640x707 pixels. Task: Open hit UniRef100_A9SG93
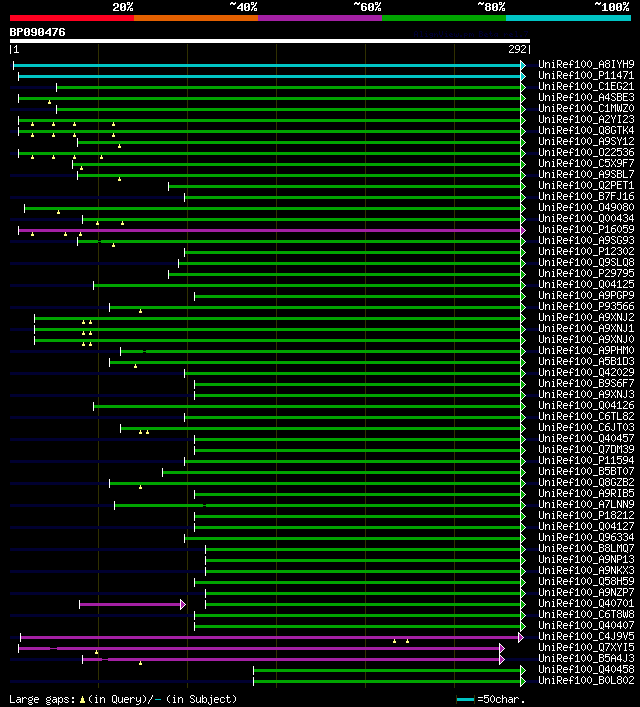point(586,241)
